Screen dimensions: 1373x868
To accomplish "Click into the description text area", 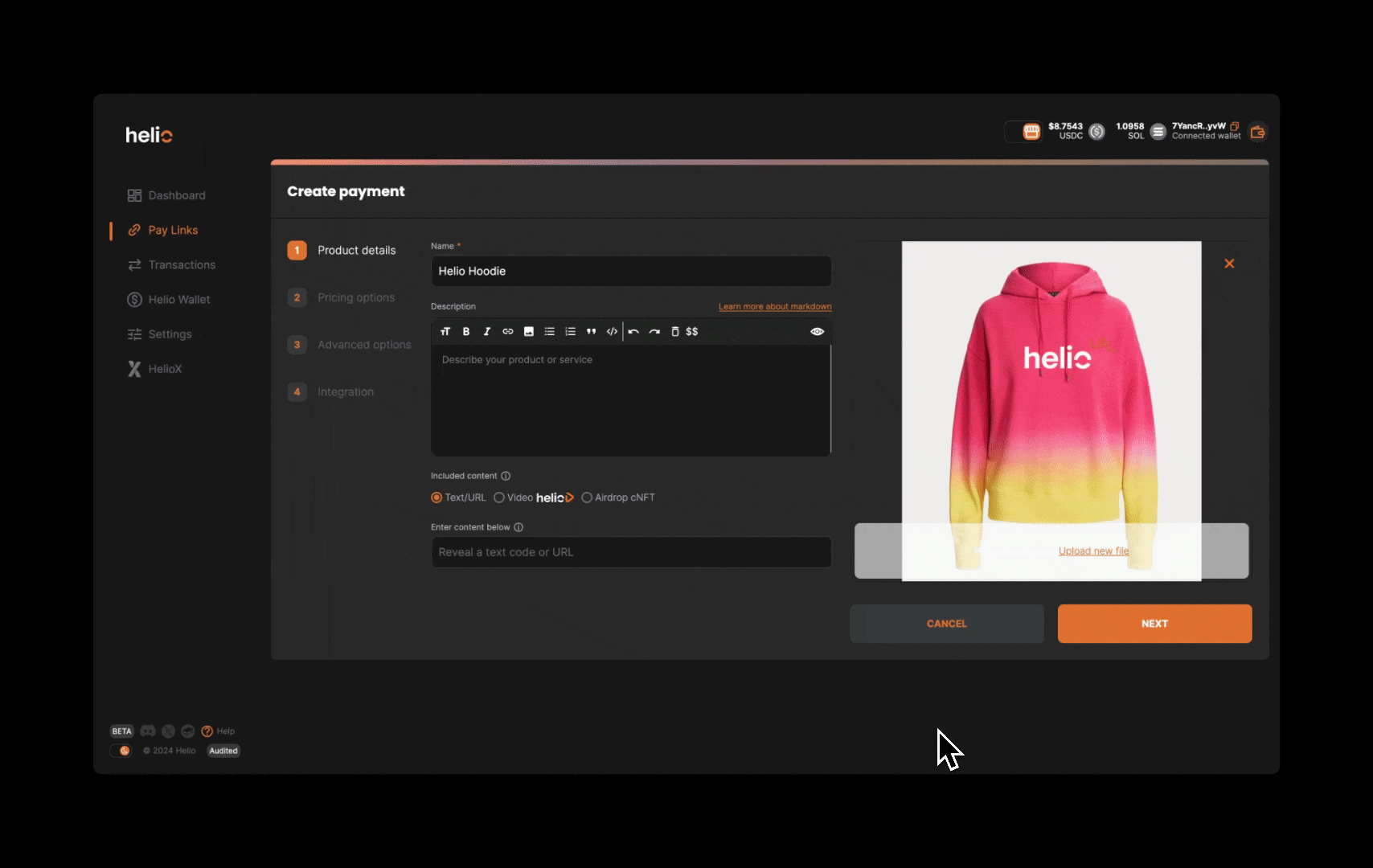I will pyautogui.click(x=631, y=400).
